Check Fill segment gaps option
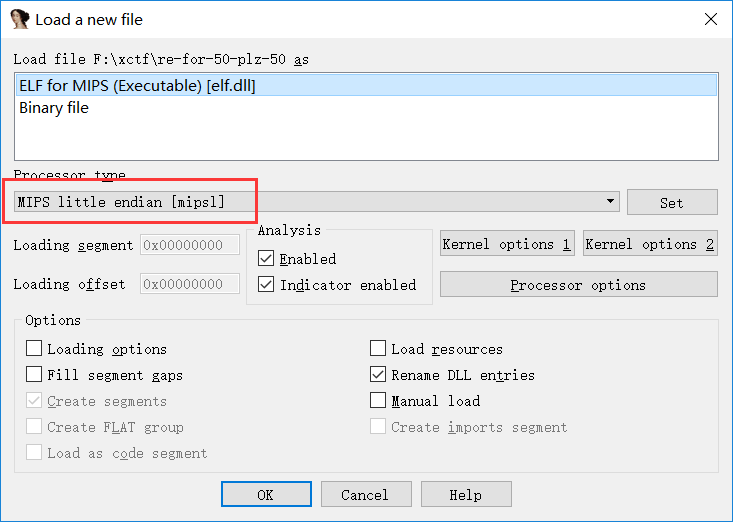 (x=35, y=375)
